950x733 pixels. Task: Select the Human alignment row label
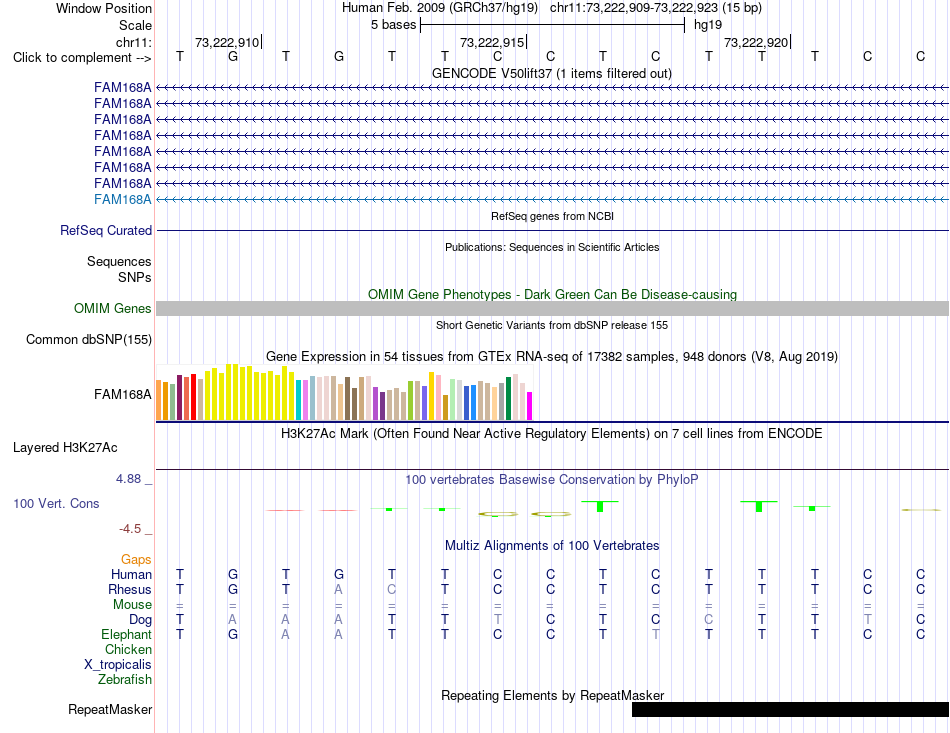(131, 574)
